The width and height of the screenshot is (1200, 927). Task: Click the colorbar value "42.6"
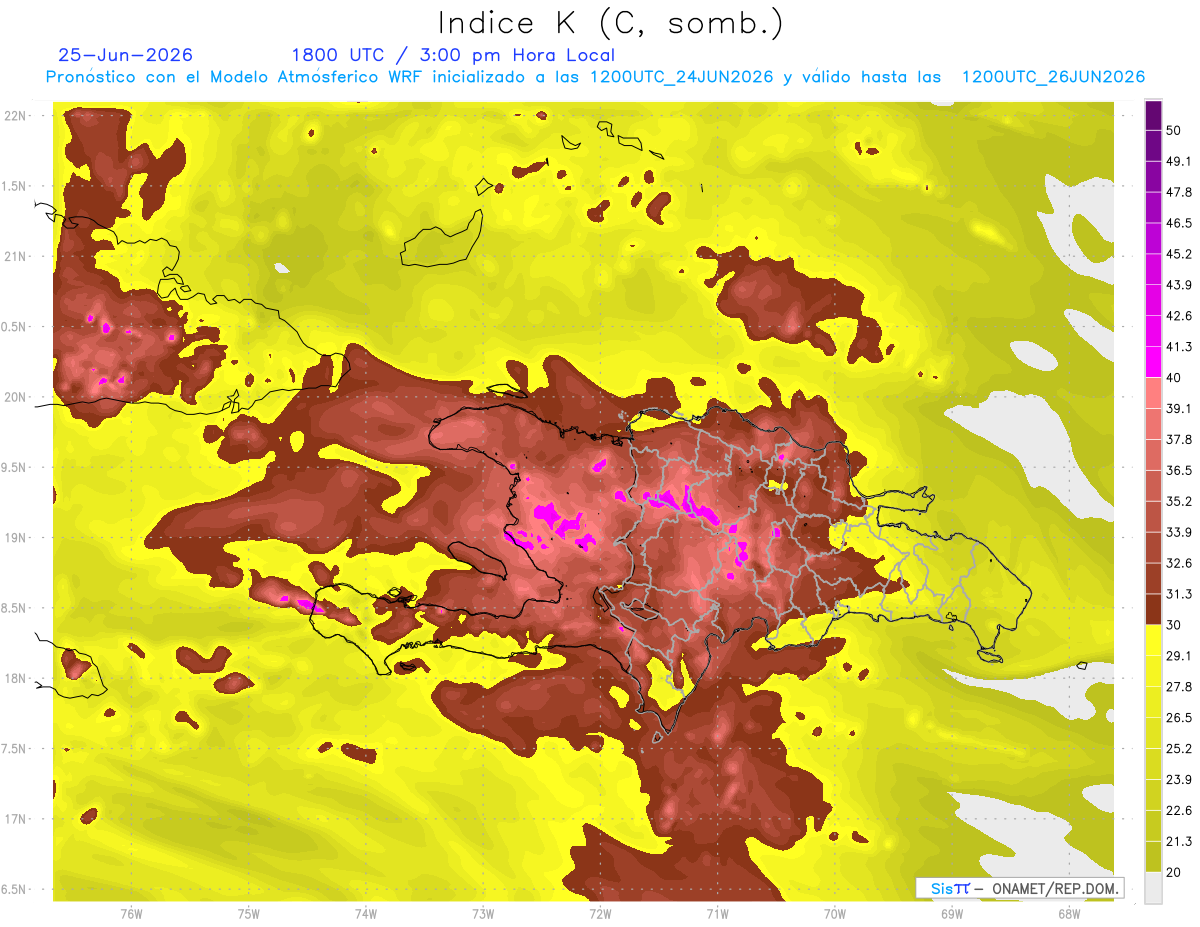click(x=1179, y=316)
